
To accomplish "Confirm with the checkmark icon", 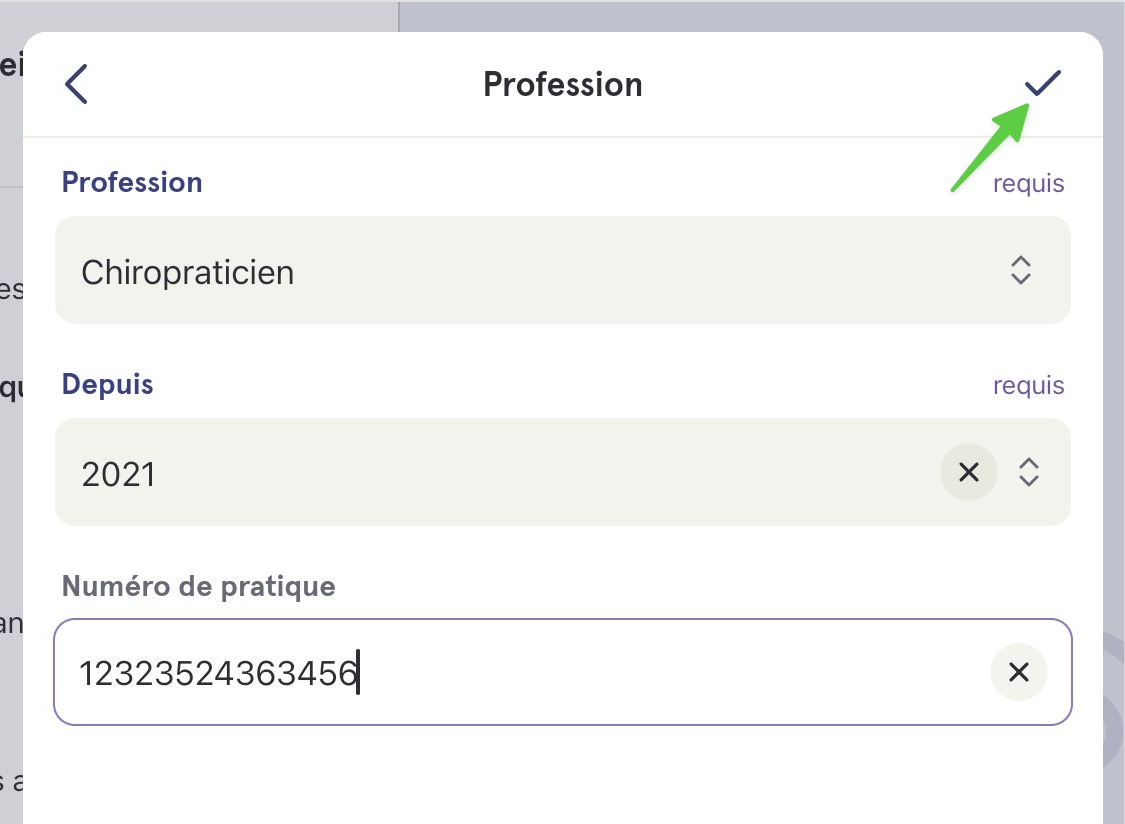I will (1042, 83).
